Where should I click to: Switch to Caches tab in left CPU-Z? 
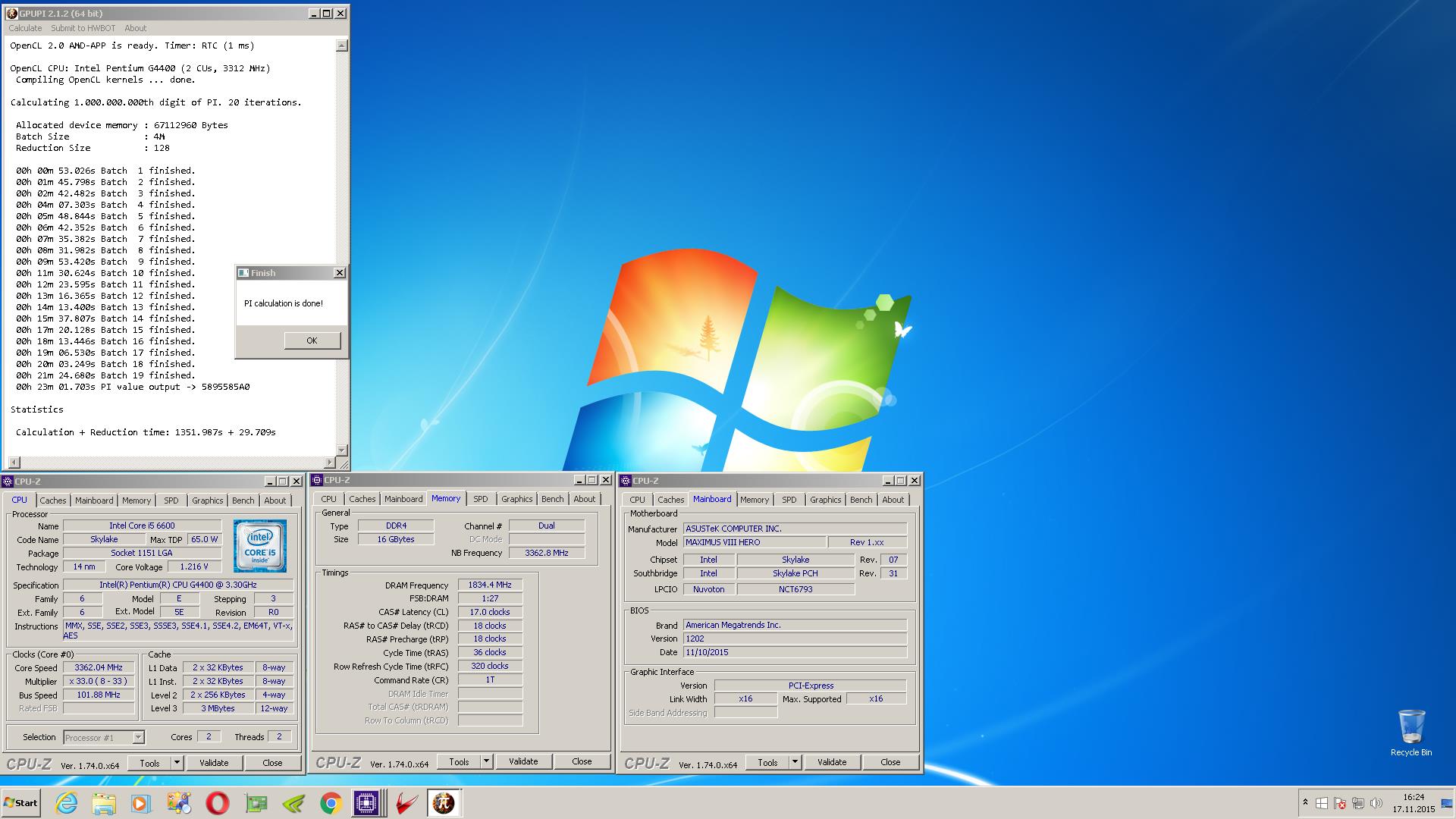pyautogui.click(x=53, y=500)
